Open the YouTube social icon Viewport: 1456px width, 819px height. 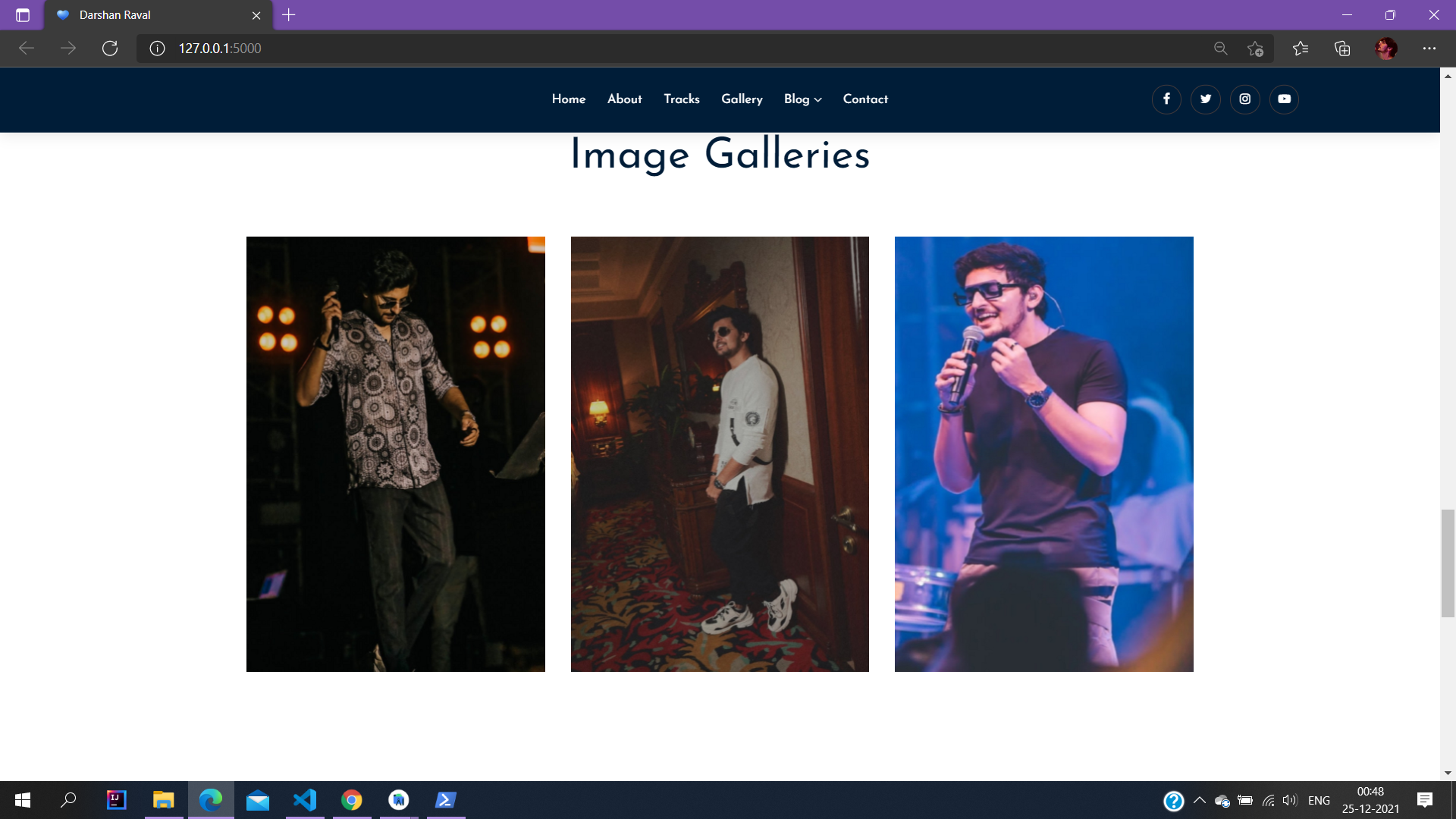[1284, 99]
